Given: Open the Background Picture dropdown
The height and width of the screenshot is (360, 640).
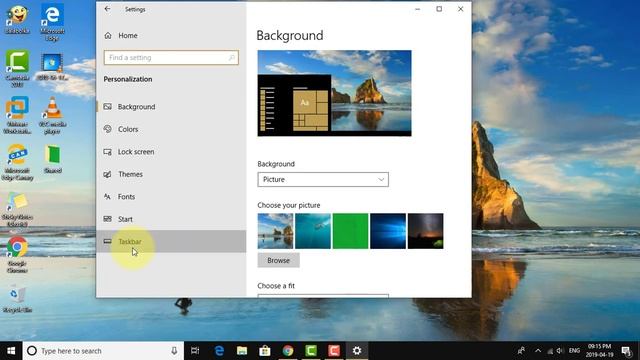Looking at the screenshot, I should [323, 179].
